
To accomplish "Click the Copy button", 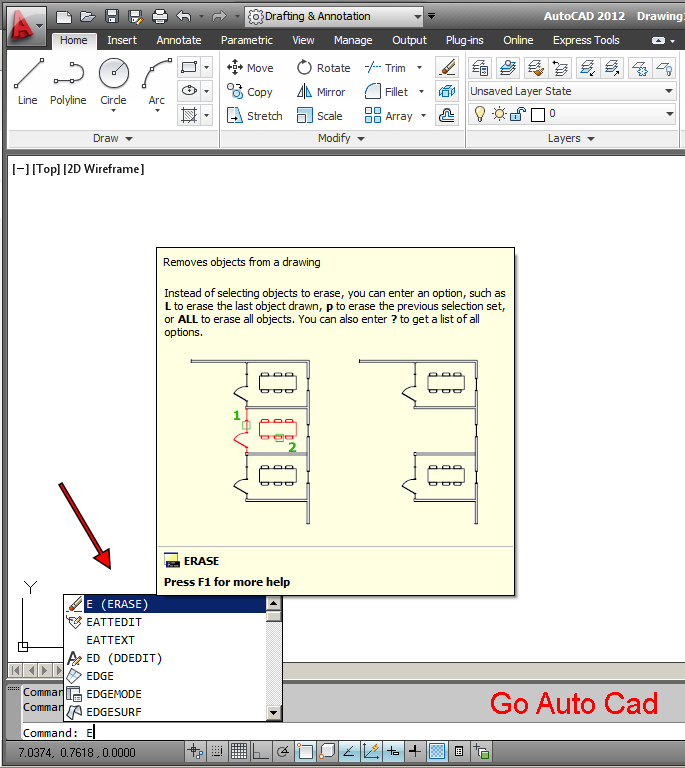I will point(250,92).
